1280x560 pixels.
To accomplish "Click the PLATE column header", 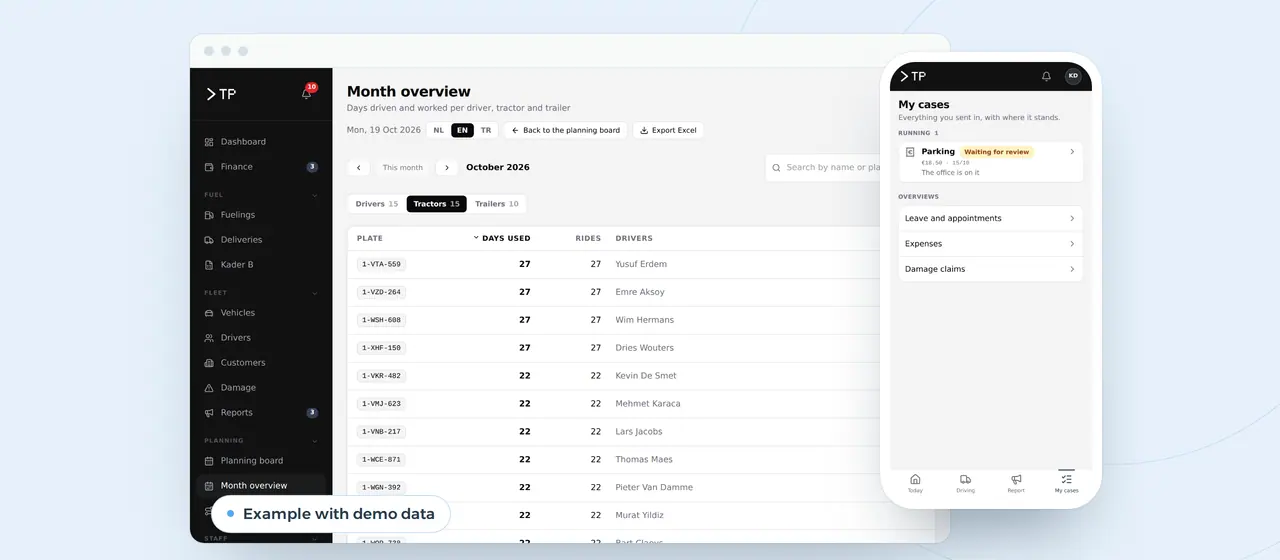I will pyautogui.click(x=370, y=239).
